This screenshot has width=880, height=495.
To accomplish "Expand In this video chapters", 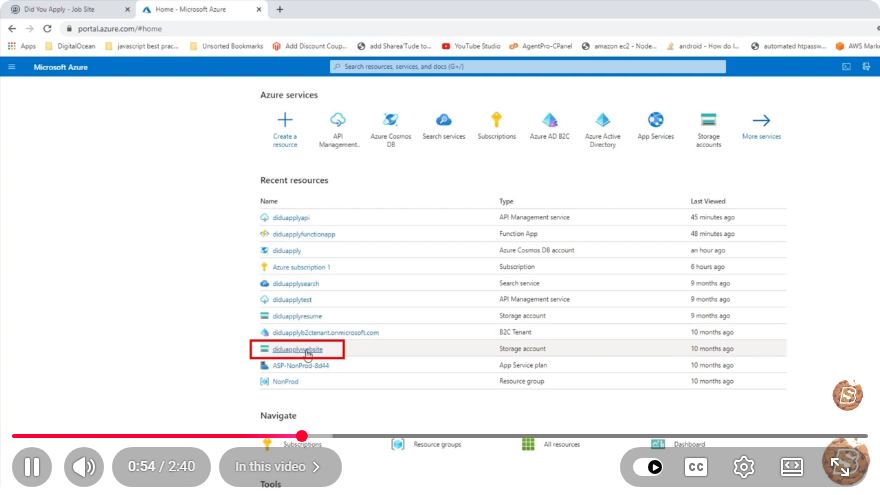I will [x=280, y=467].
